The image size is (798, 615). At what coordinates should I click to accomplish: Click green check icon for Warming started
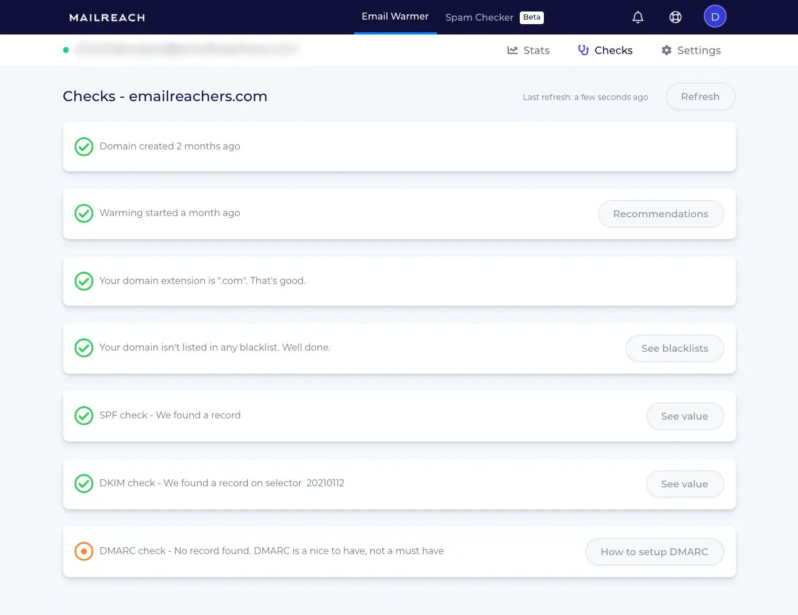84,213
